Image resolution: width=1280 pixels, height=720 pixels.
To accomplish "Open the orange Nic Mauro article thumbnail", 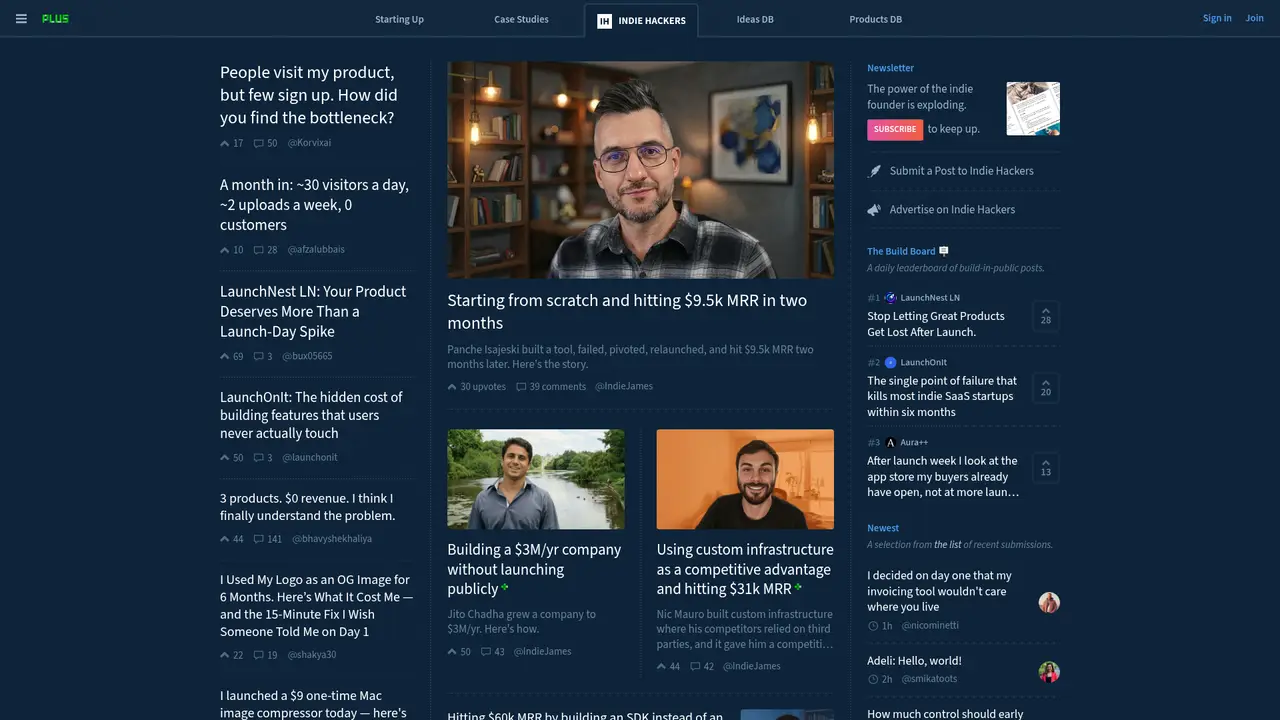I will pos(745,479).
